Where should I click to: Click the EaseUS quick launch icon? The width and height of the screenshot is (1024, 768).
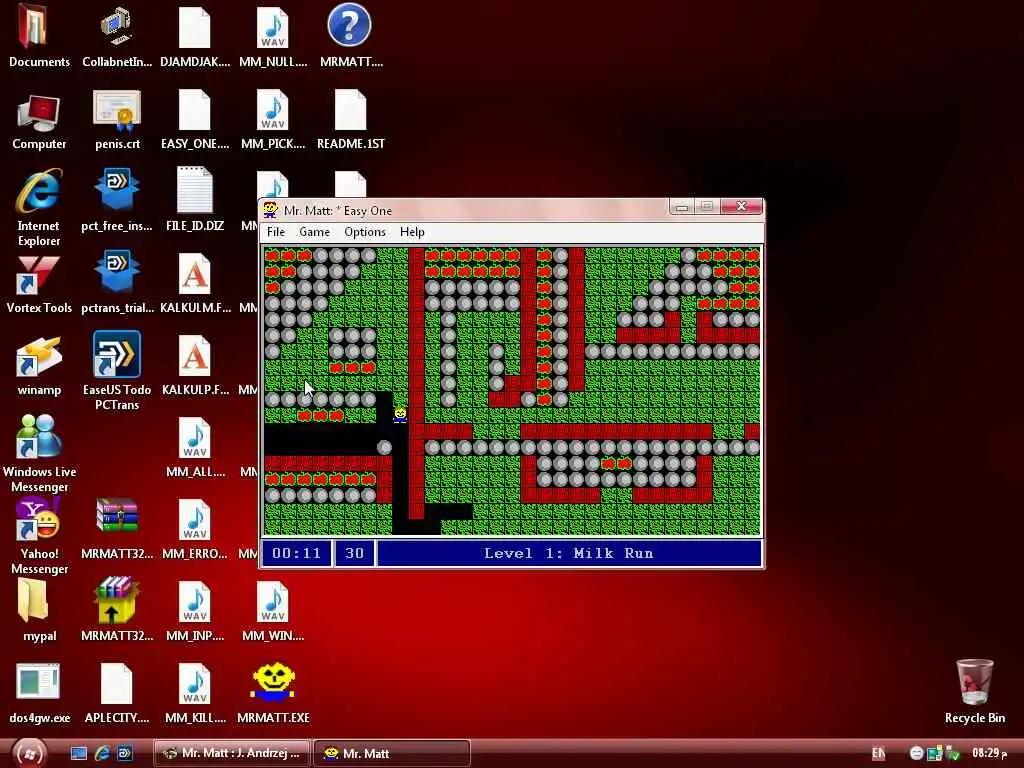tap(124, 754)
